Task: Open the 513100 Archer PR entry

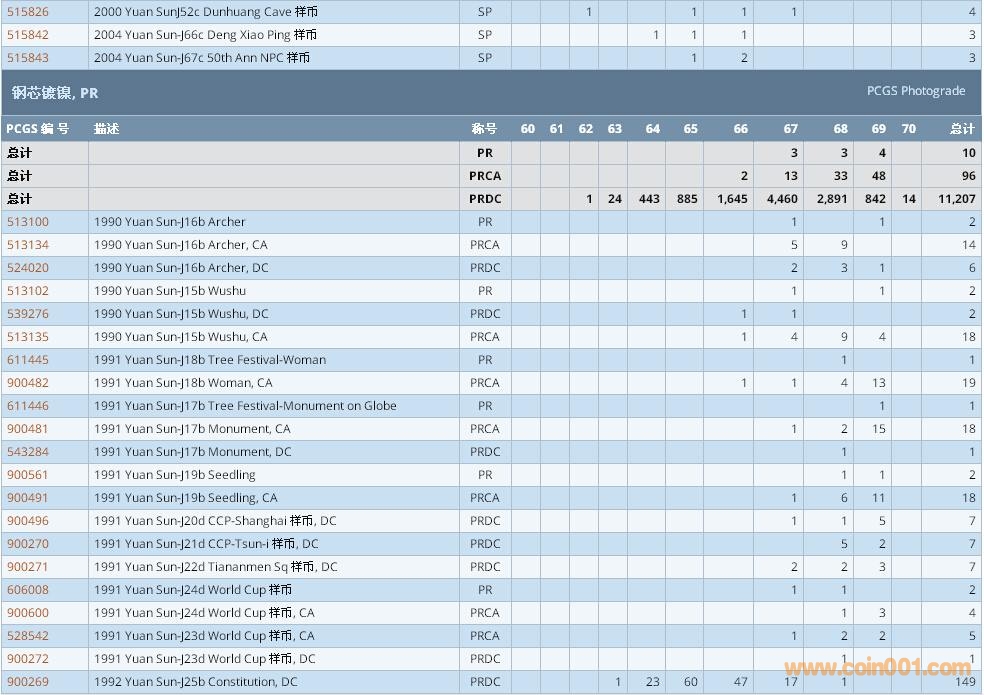Action: pyautogui.click(x=27, y=222)
